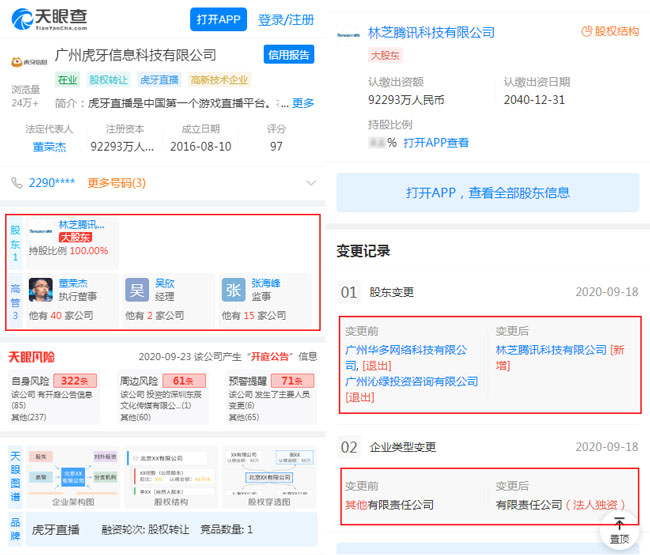
Task: Open 开庭公告 risk announcement link
Action: (269, 356)
